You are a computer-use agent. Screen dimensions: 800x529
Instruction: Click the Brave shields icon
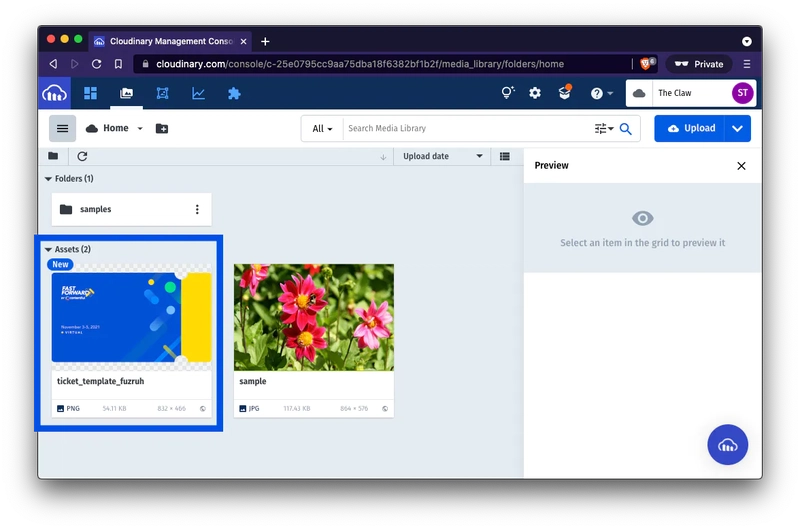pos(647,63)
